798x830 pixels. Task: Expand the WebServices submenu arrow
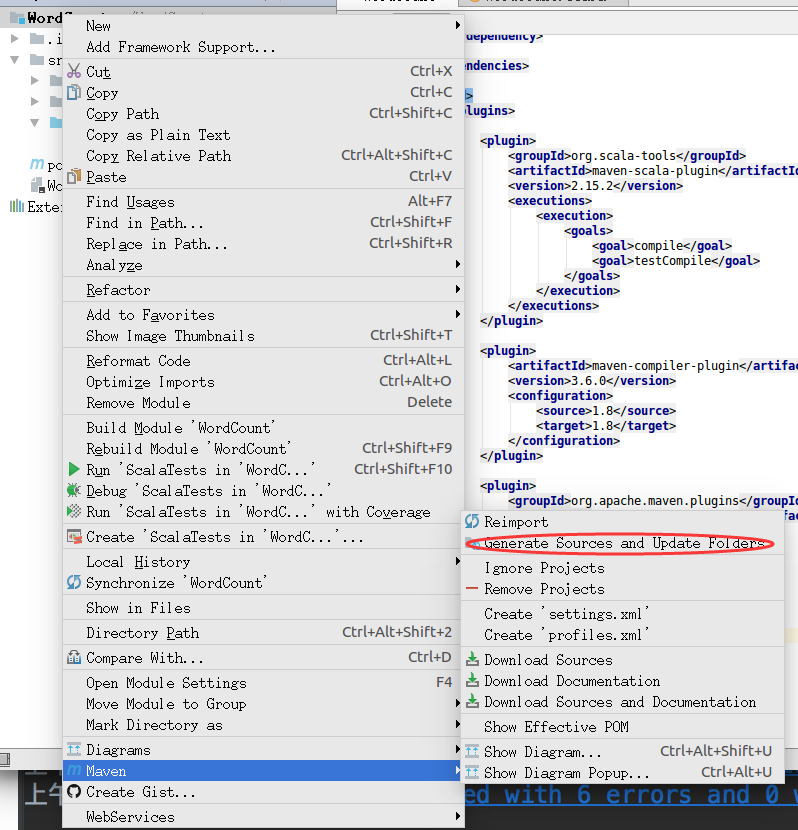point(458,816)
